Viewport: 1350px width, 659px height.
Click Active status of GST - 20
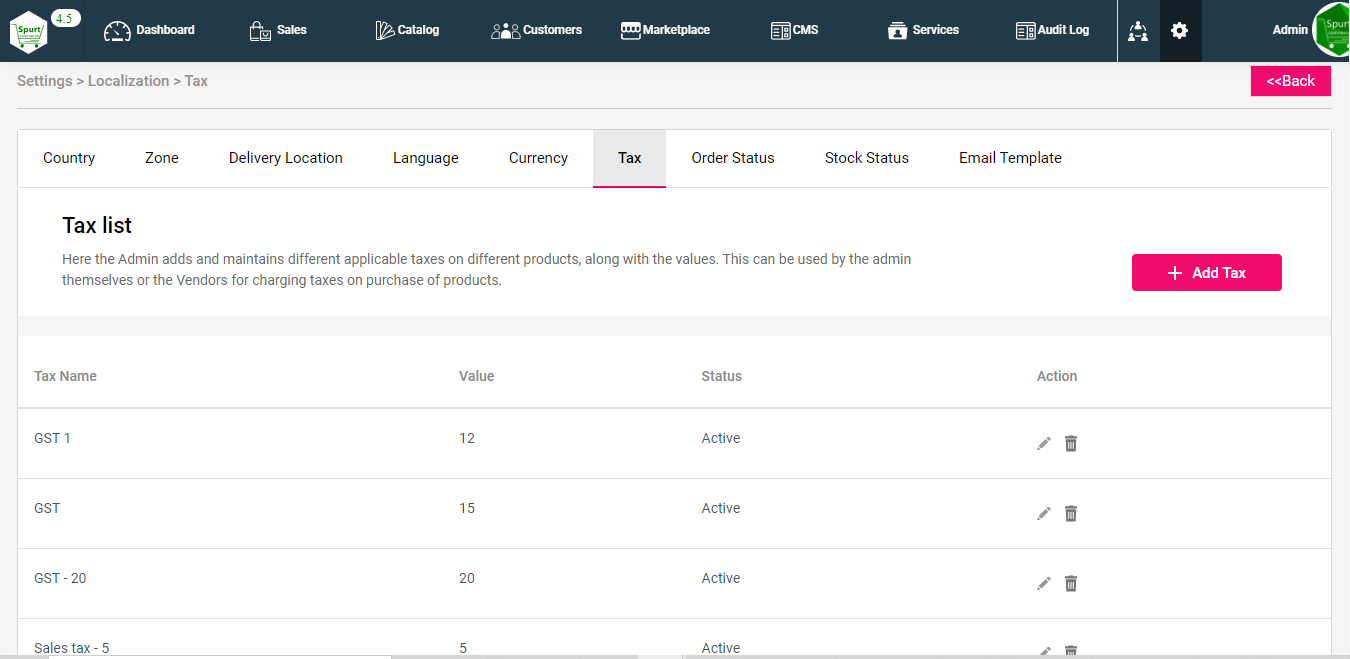[721, 578]
